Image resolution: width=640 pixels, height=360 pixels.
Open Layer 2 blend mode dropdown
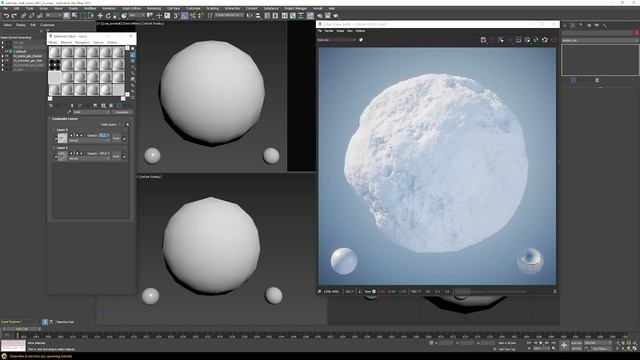coord(89,141)
